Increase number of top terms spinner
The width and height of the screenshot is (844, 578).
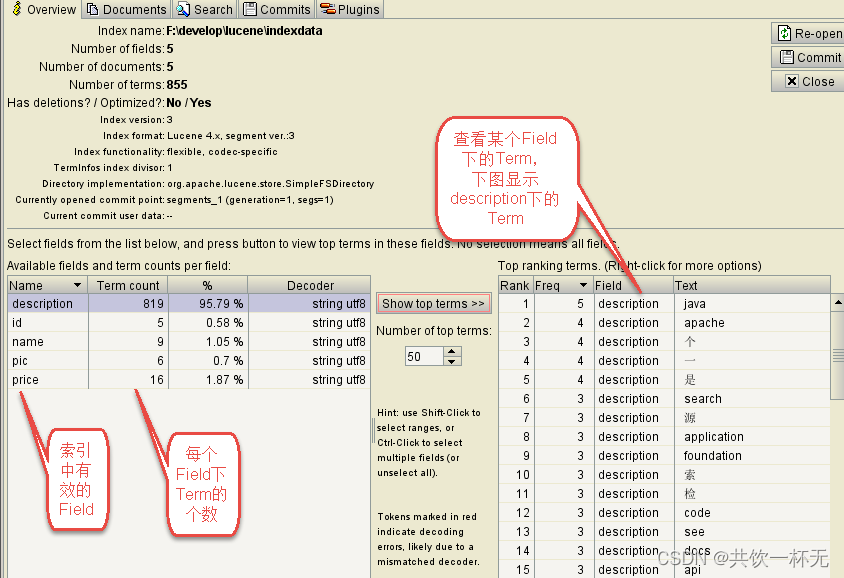(x=452, y=351)
